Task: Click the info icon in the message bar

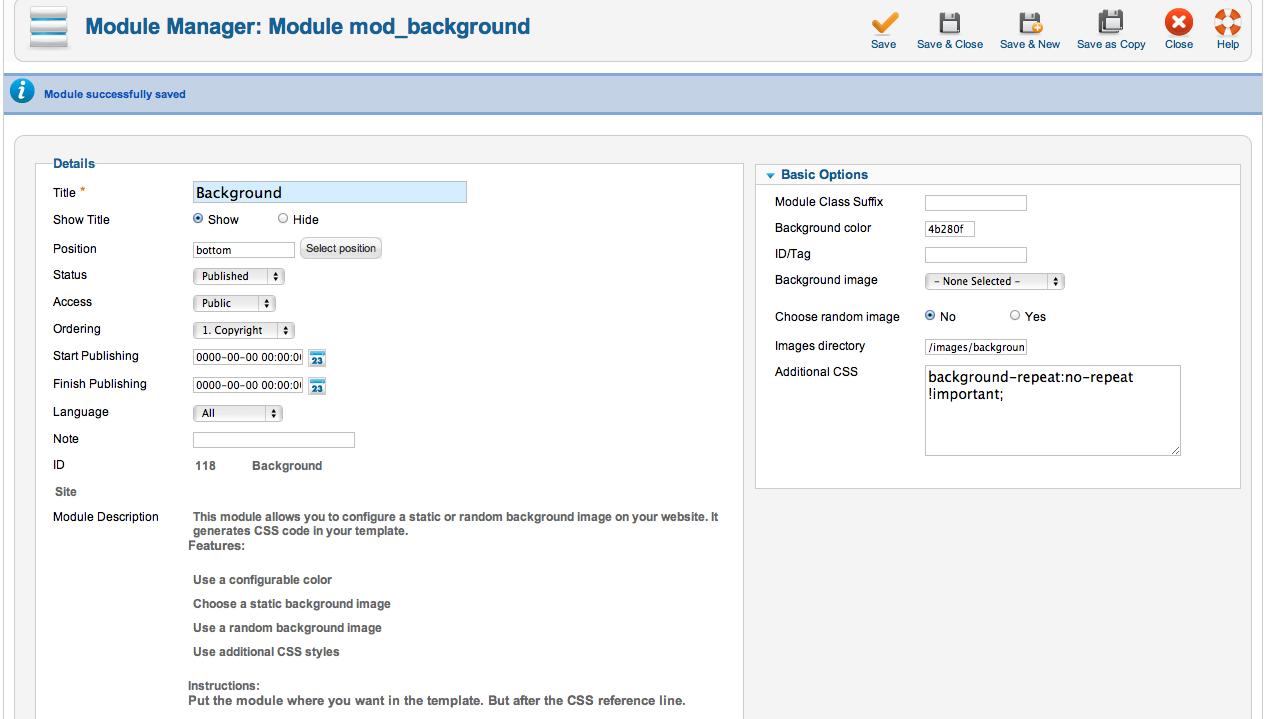Action: click(22, 92)
